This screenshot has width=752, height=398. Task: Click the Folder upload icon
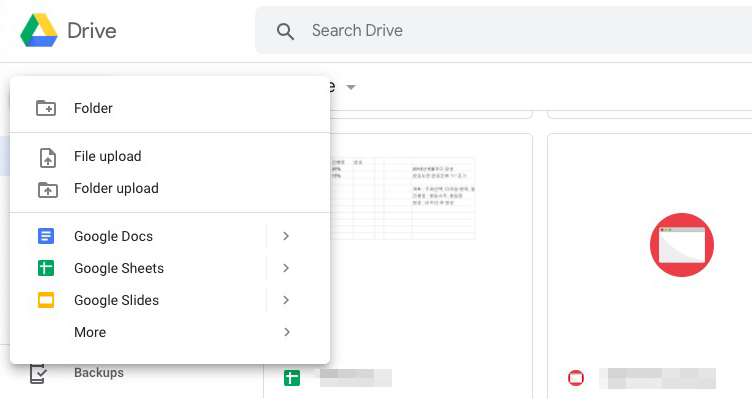47,189
